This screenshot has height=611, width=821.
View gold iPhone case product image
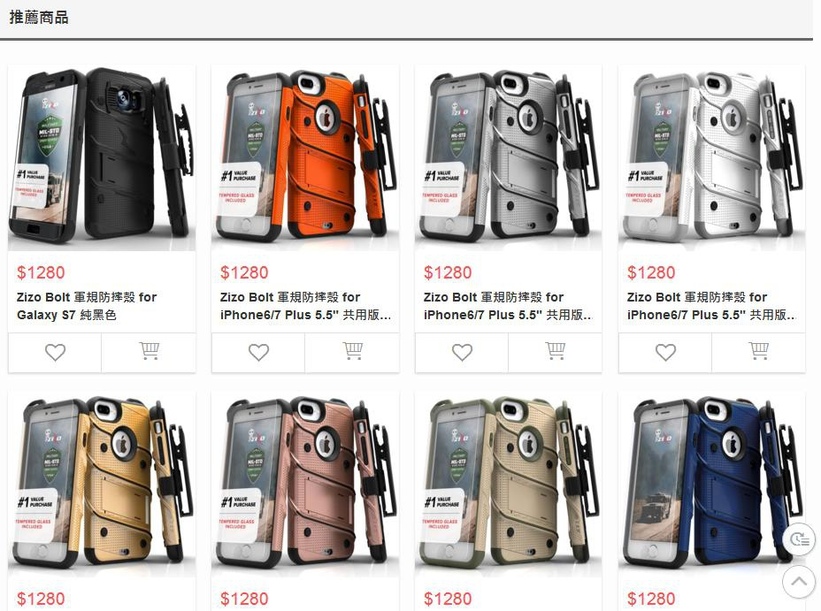tap(102, 484)
